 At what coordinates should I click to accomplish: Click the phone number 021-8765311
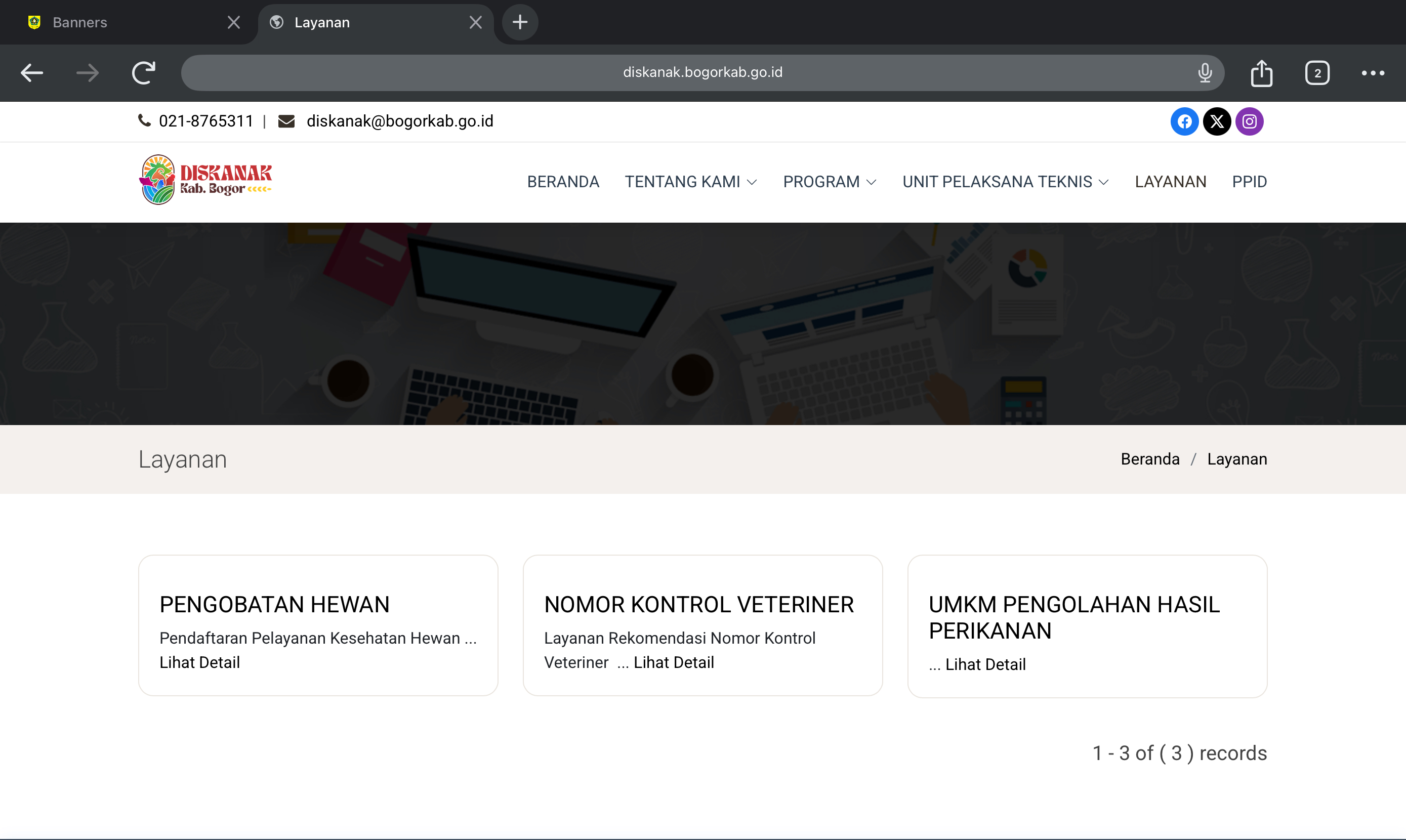click(x=206, y=121)
